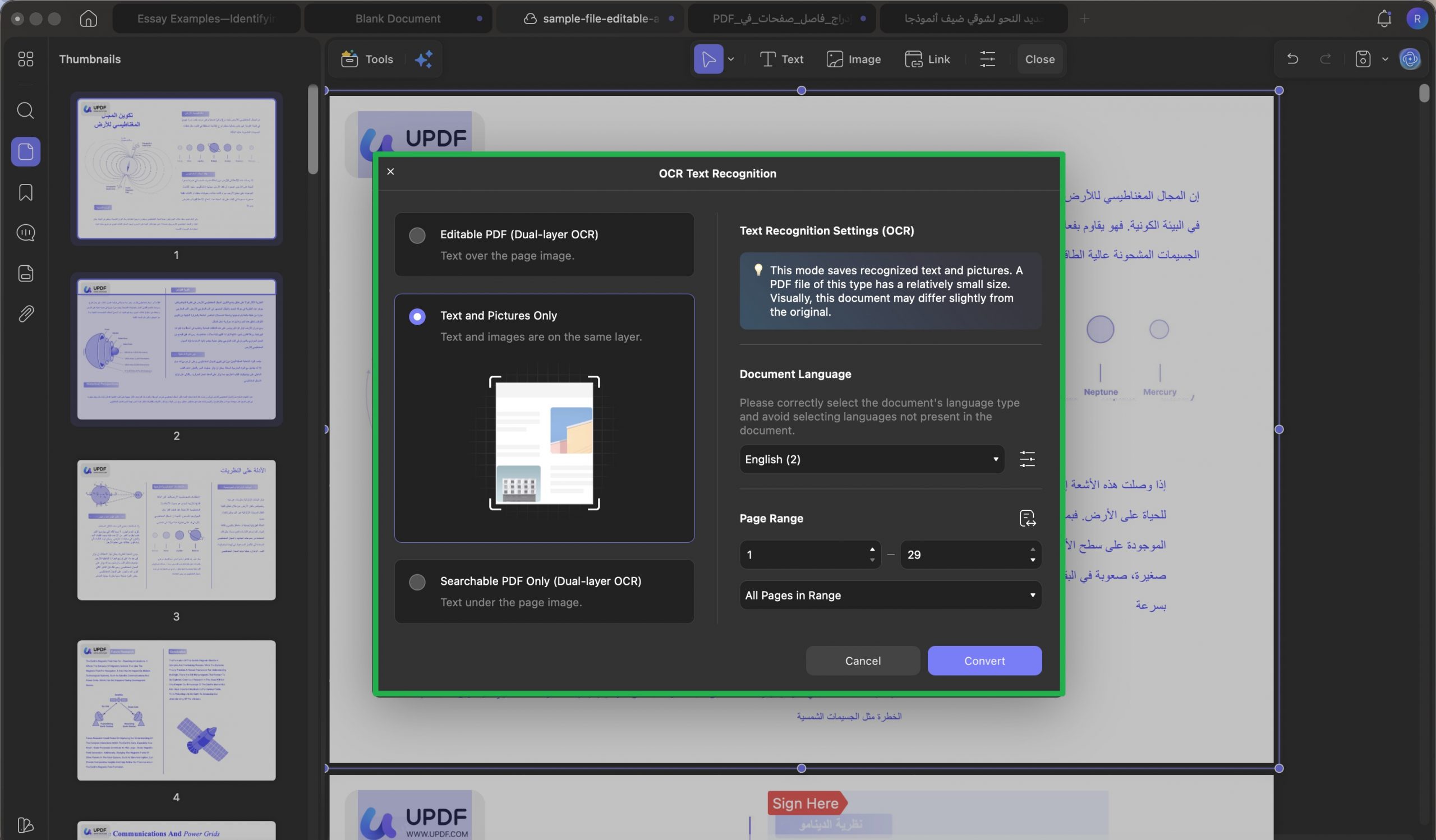Open the UPDF AI assistant swirl icon
This screenshot has height=840, width=1436.
tap(1410, 59)
